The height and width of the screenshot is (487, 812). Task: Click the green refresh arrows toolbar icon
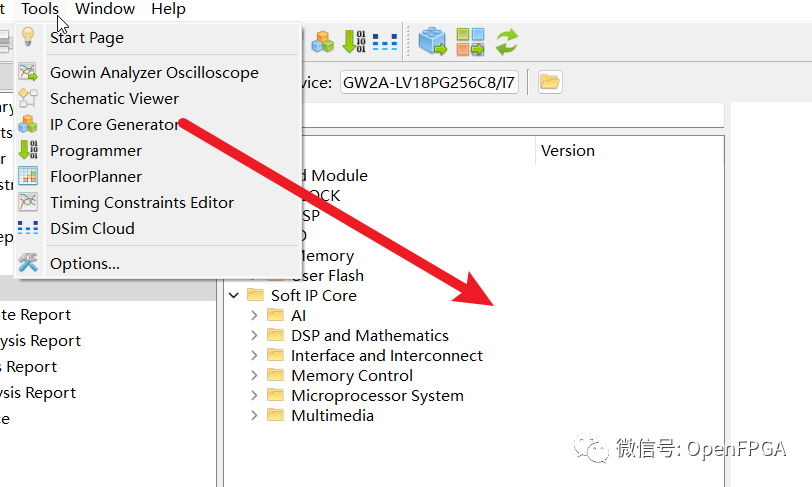(x=507, y=42)
